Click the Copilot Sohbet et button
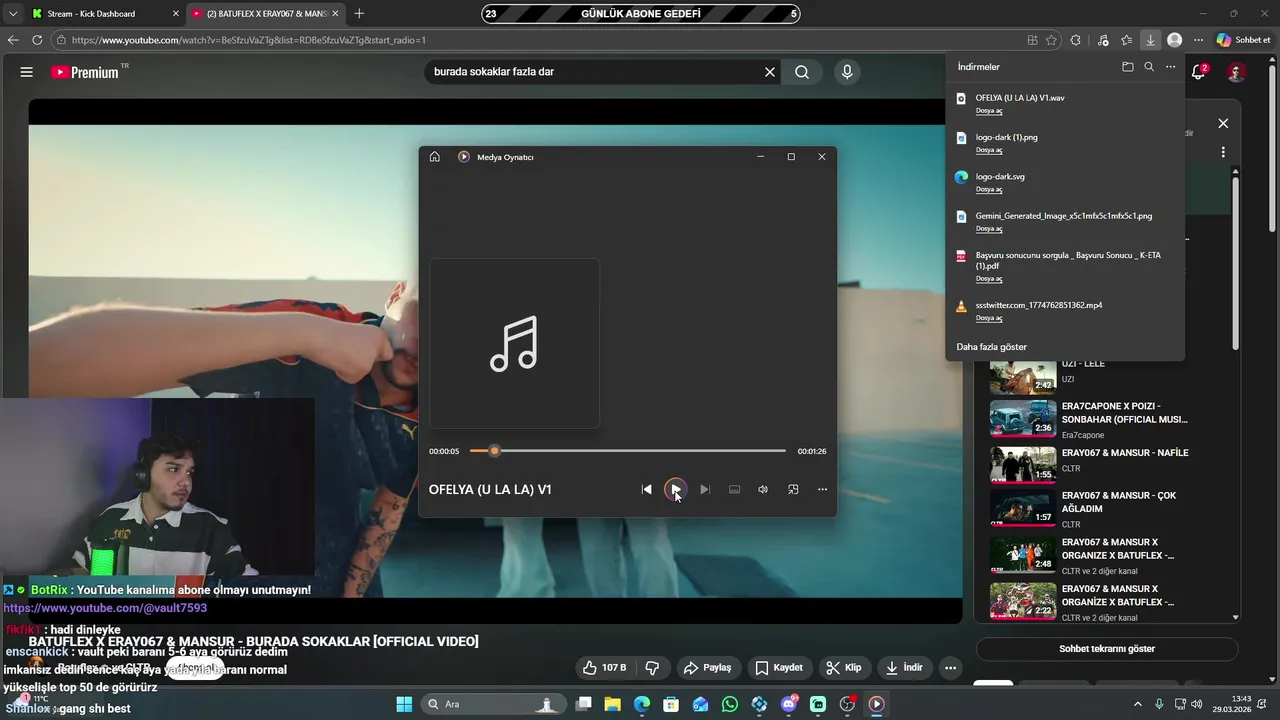The image size is (1280, 720). coord(1244,40)
